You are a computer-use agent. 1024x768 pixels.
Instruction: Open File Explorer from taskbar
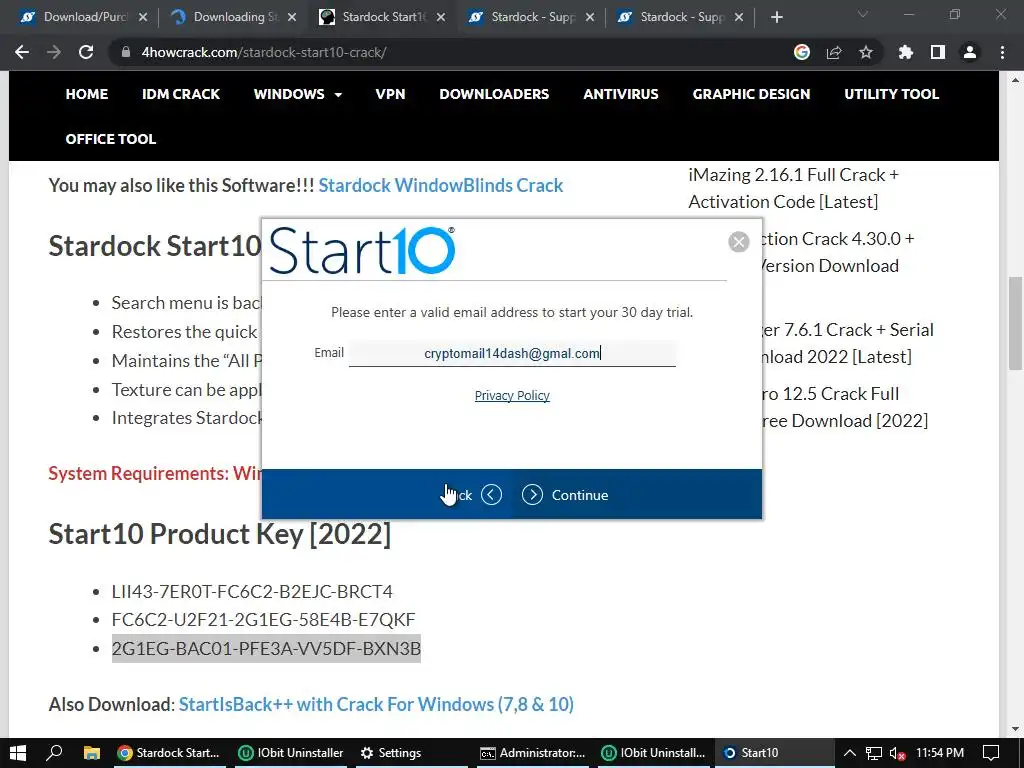pos(91,753)
